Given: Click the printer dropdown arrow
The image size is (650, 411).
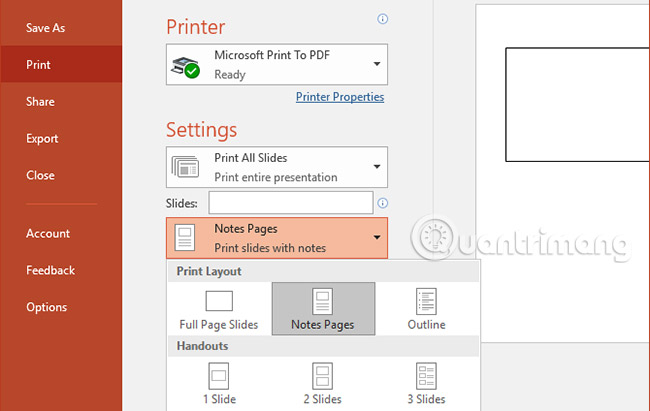Looking at the screenshot, I should (x=377, y=64).
